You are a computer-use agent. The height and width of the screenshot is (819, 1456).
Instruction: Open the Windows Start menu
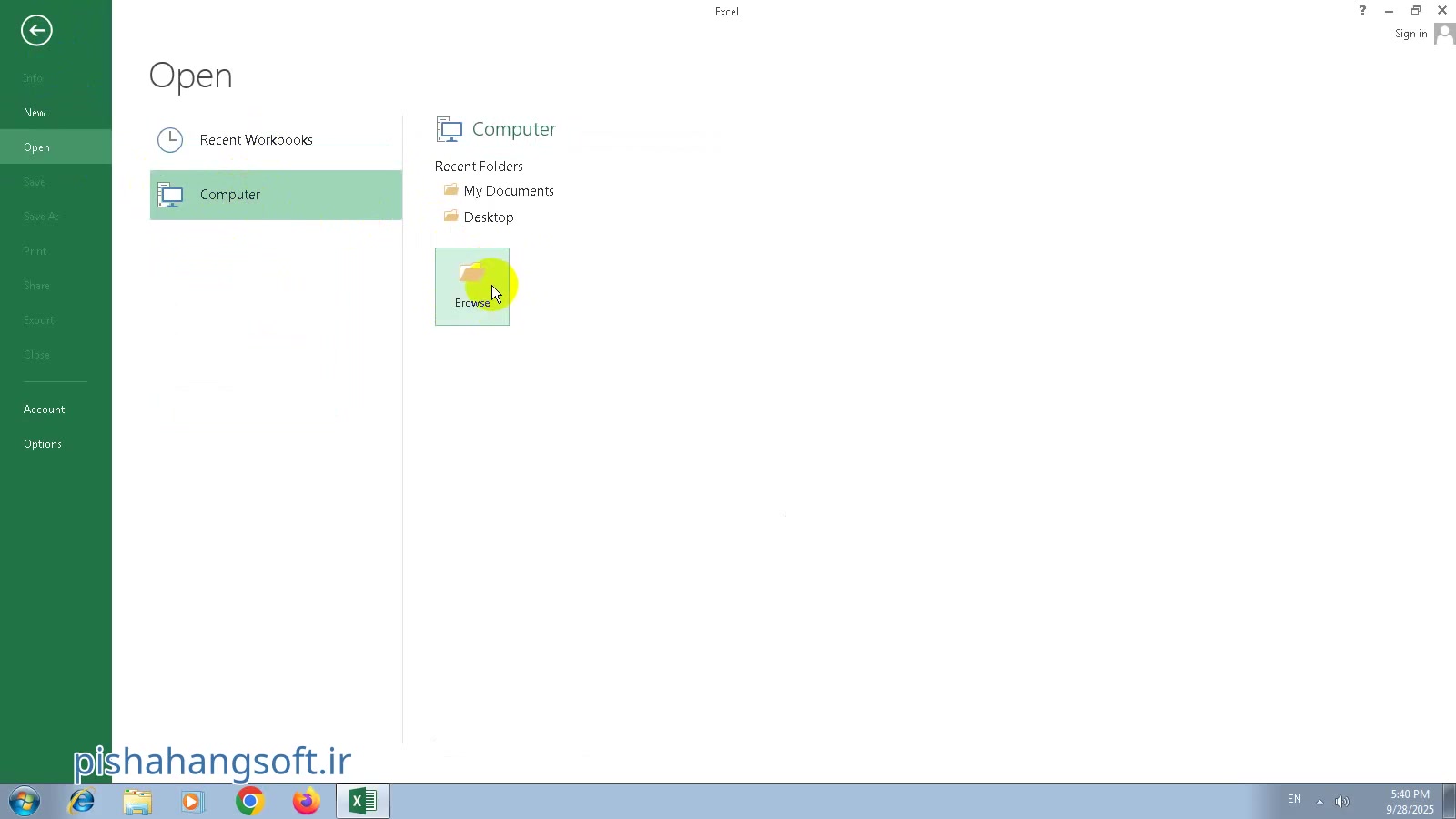point(25,802)
